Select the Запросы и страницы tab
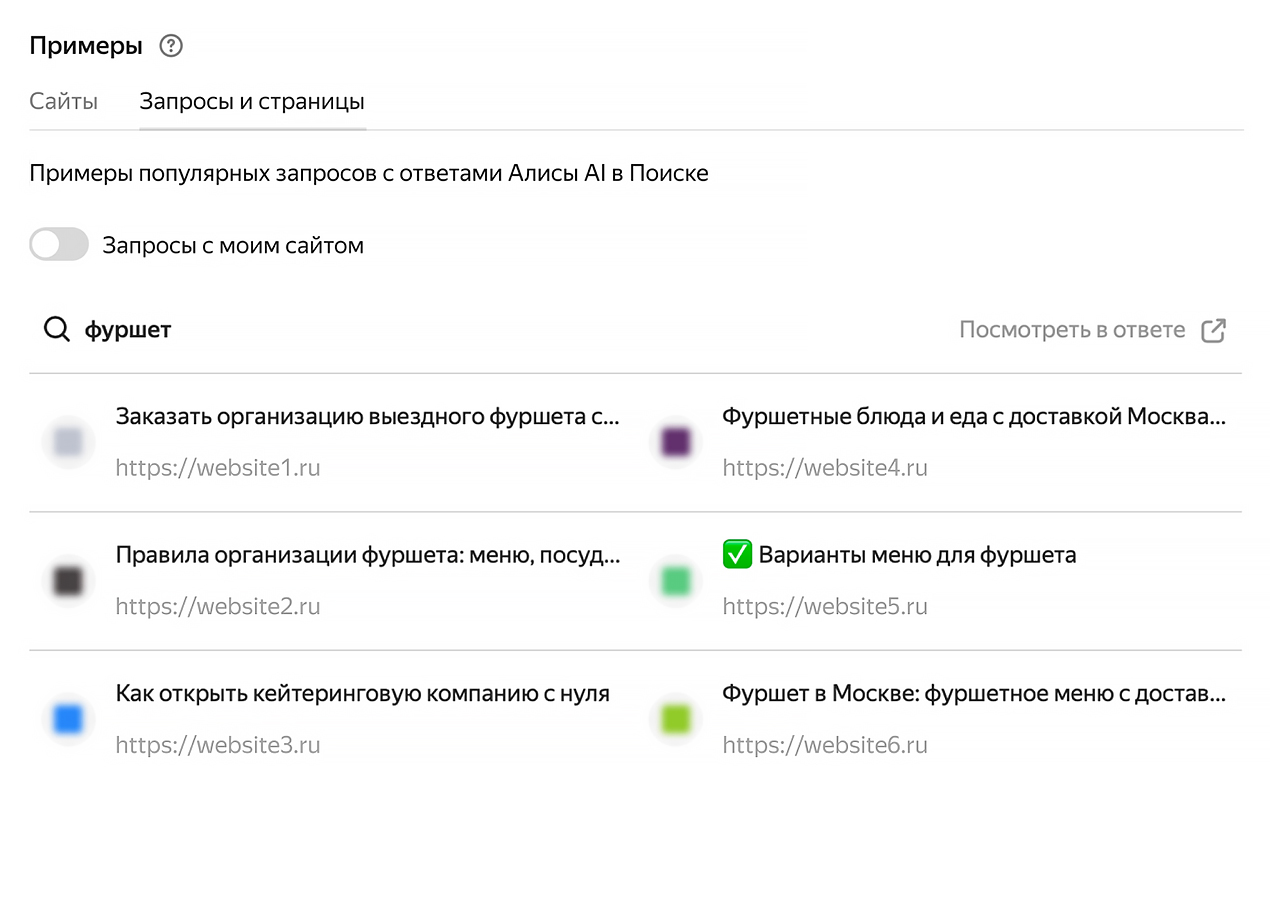 (x=251, y=101)
